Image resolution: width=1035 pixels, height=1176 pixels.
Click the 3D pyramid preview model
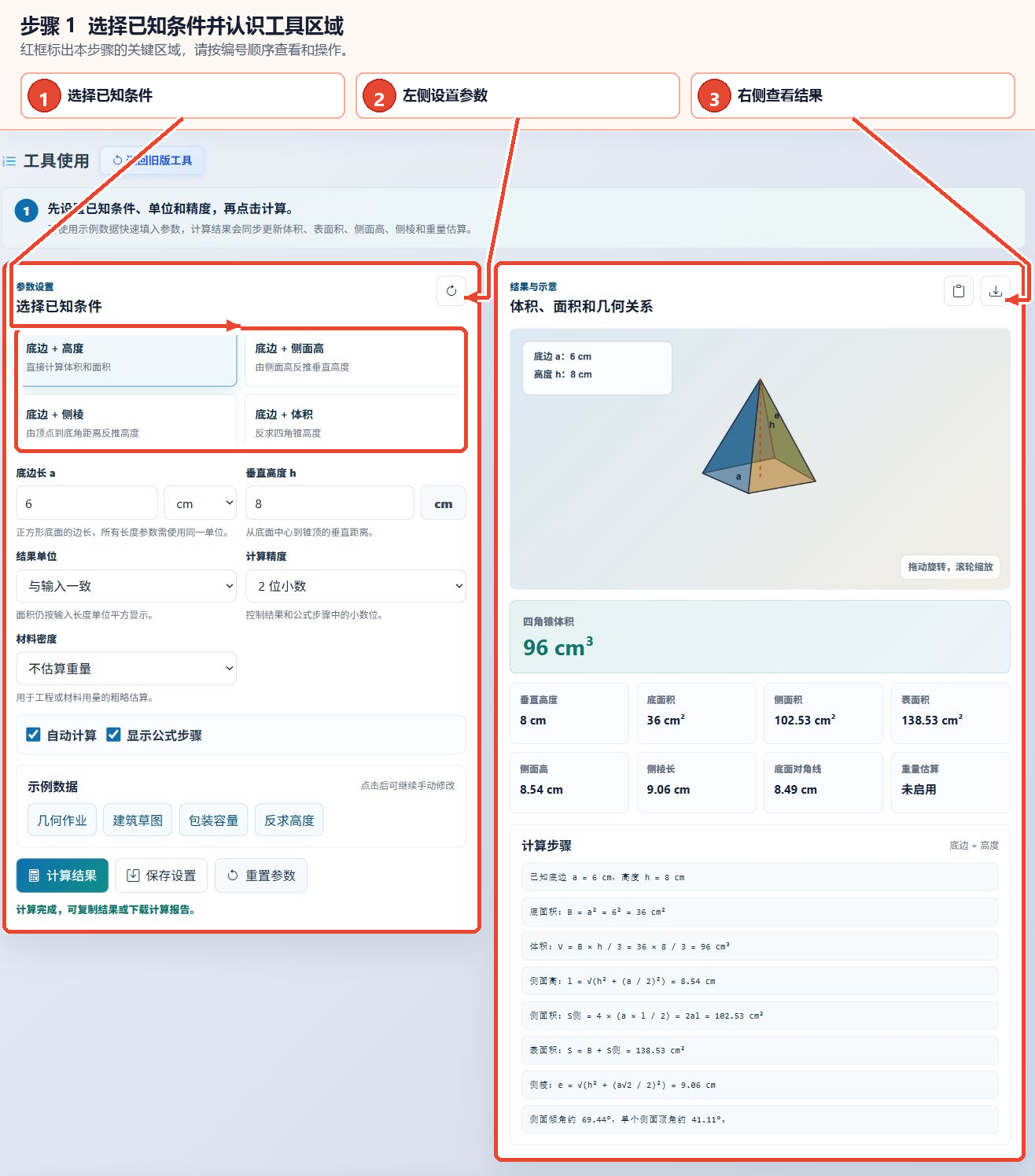pyautogui.click(x=759, y=437)
